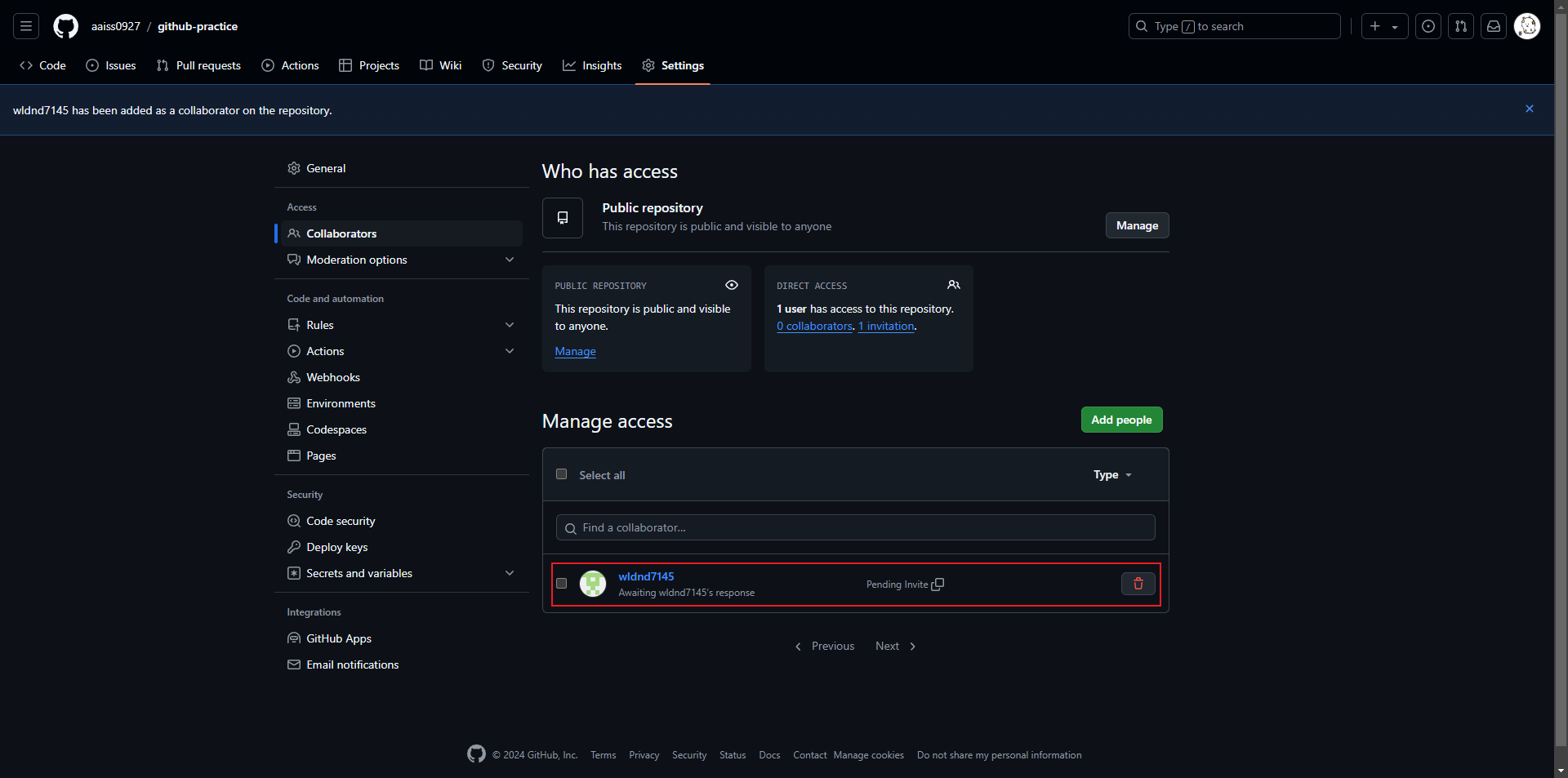
Task: Open the footer Docs link
Action: (769, 755)
